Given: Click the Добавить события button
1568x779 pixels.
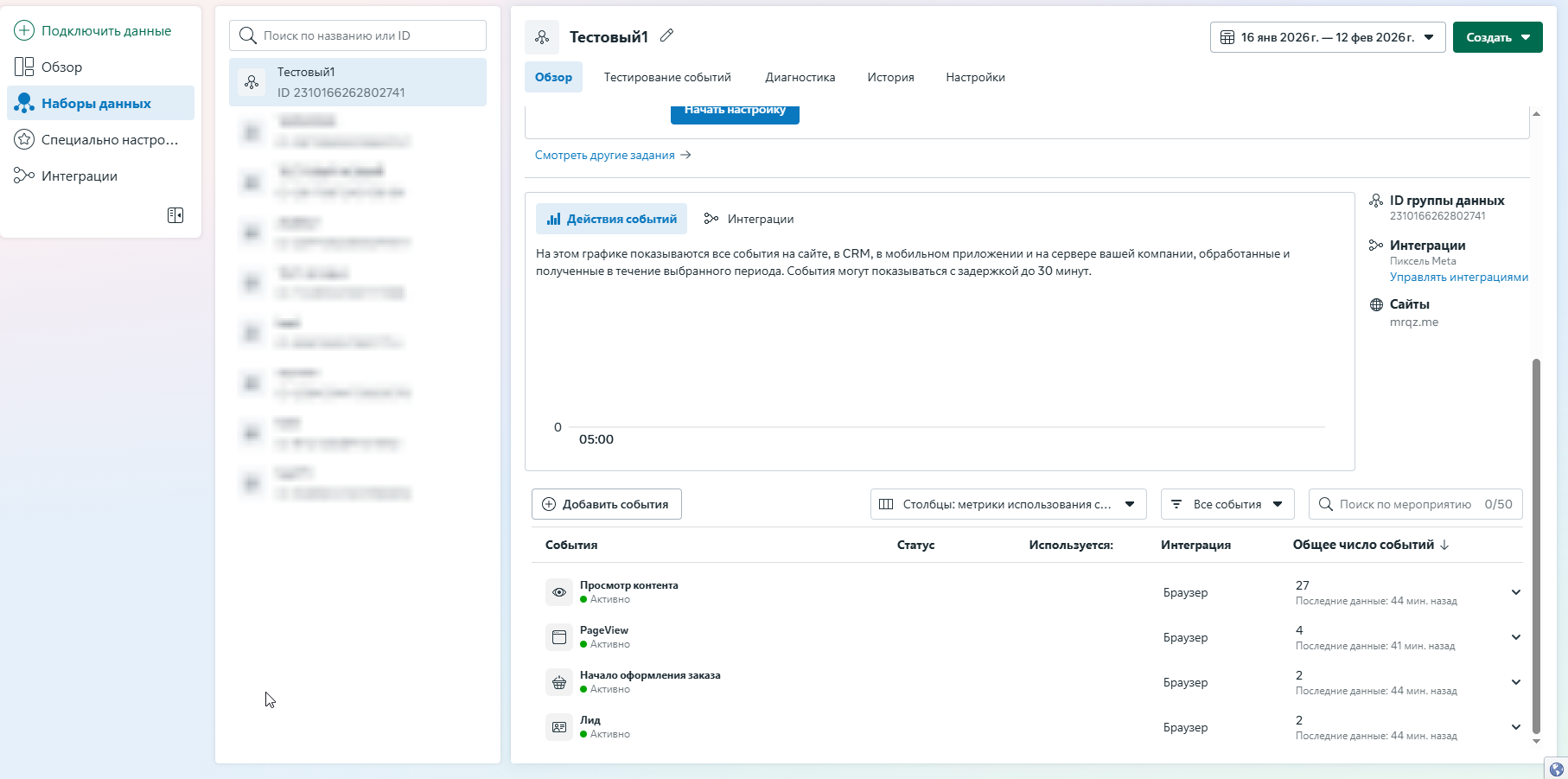Looking at the screenshot, I should pos(606,504).
